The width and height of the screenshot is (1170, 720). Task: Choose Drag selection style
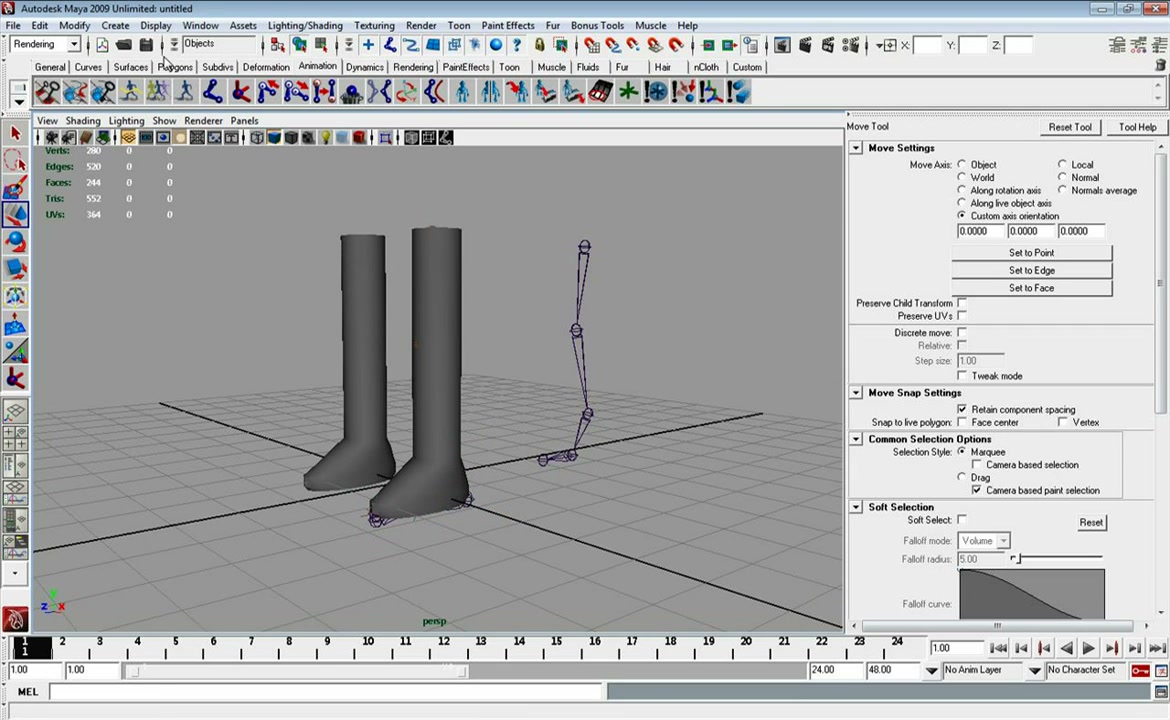962,477
